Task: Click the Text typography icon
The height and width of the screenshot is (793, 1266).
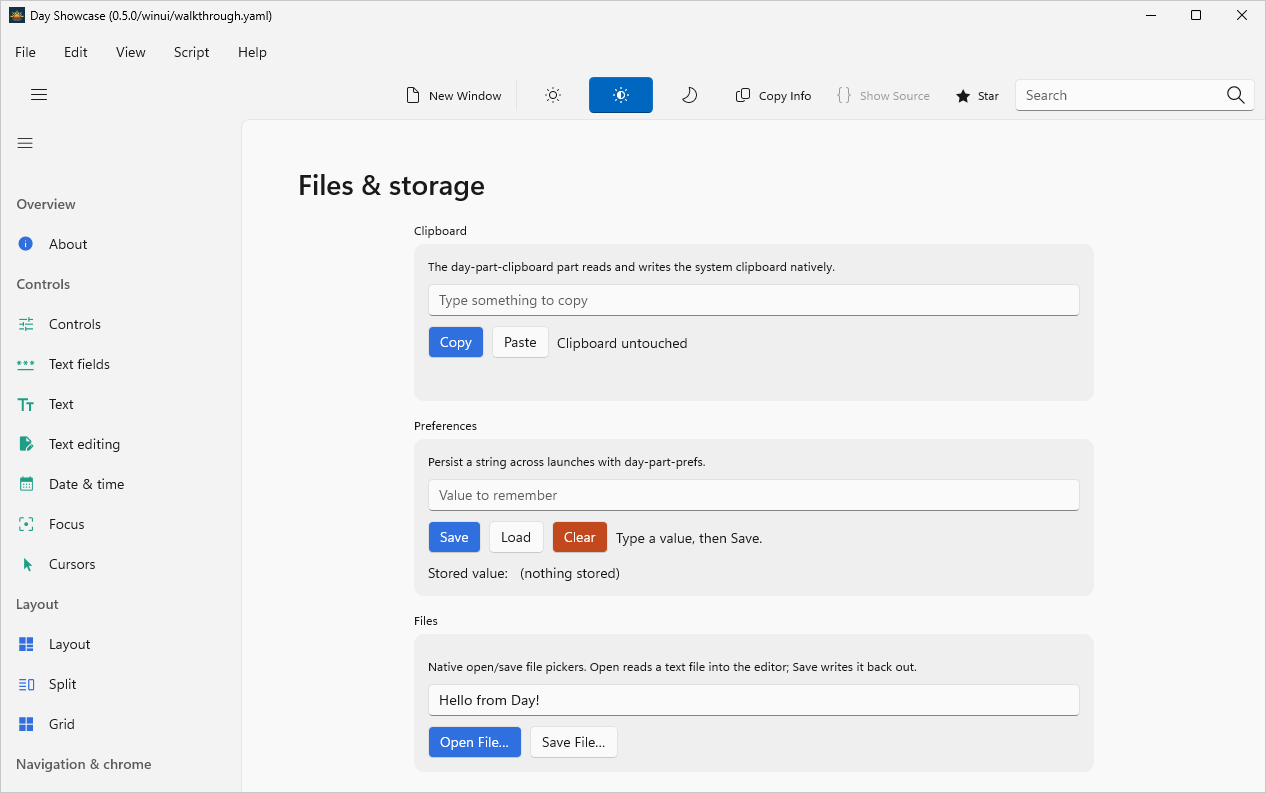Action: [26, 404]
